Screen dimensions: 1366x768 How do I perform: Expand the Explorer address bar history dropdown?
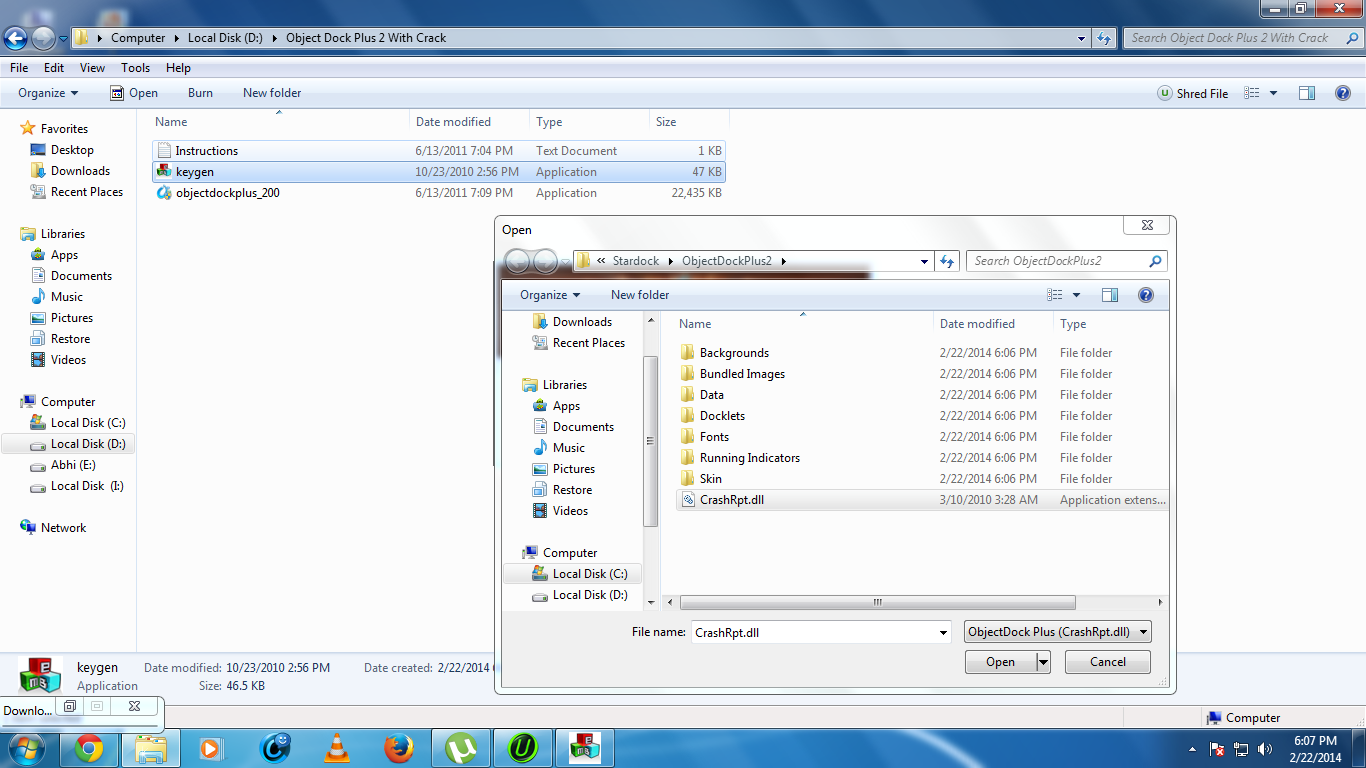point(1082,38)
